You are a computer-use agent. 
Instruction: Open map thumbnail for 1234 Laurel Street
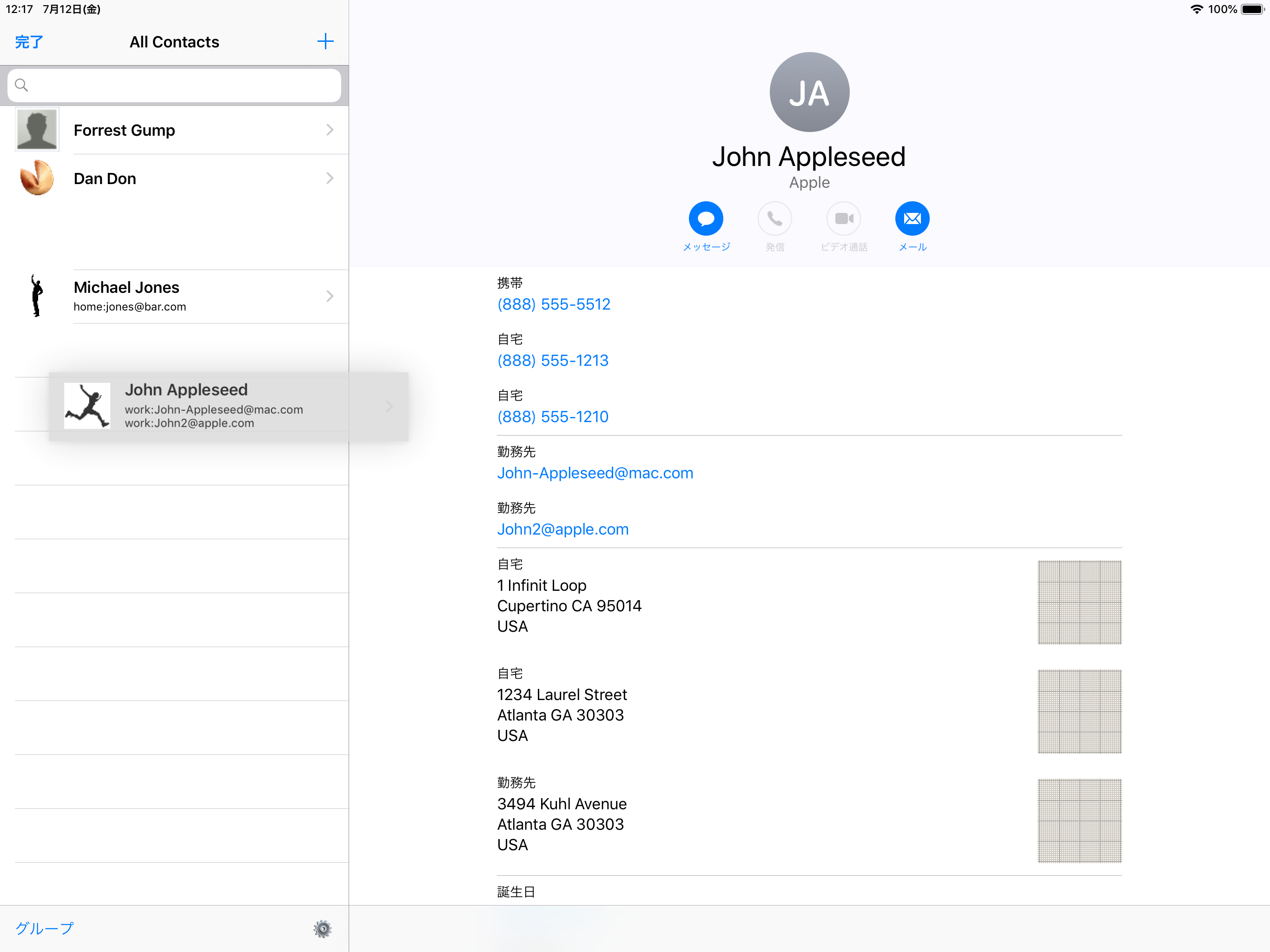(x=1079, y=711)
